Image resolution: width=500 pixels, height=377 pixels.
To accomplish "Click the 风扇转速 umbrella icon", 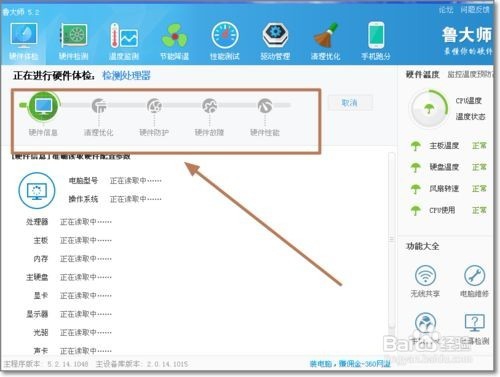I will pyautogui.click(x=415, y=189).
